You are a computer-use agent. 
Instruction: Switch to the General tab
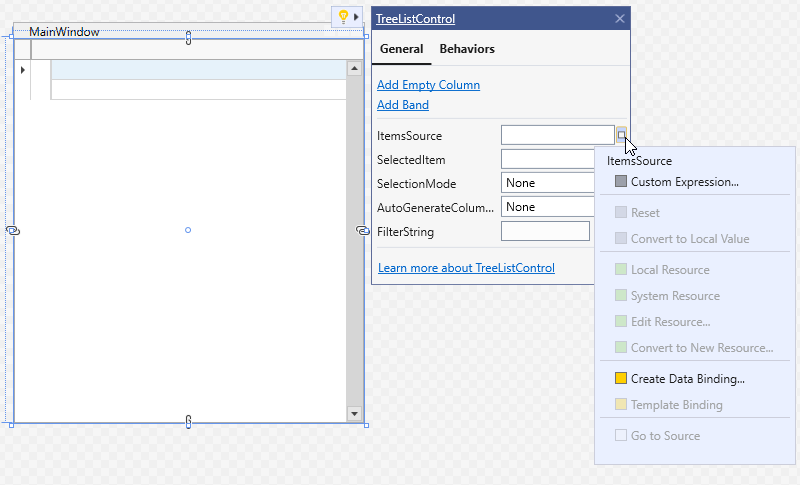[x=402, y=49]
